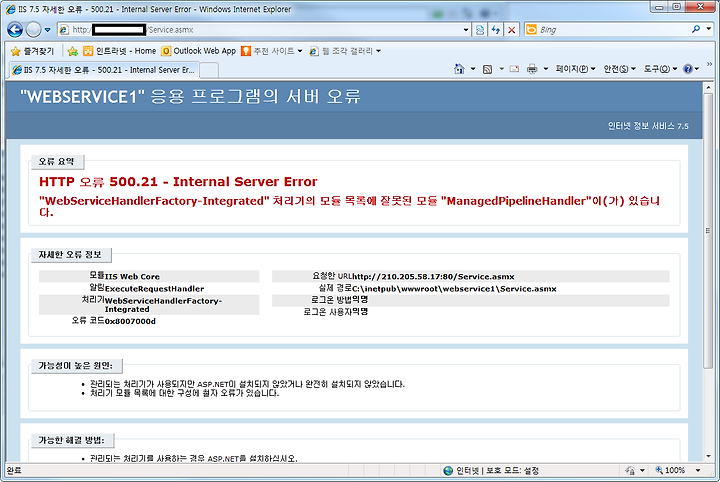Toggle the Compatibility View icon
The image size is (720, 482).
point(480,30)
